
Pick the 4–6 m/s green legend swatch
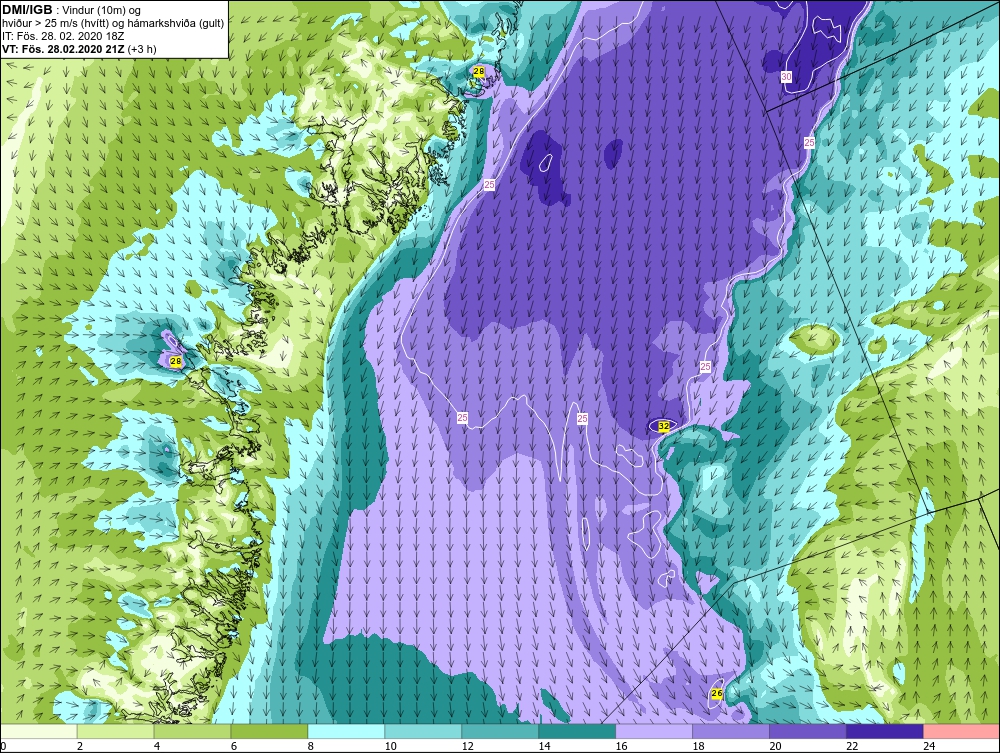[192, 731]
